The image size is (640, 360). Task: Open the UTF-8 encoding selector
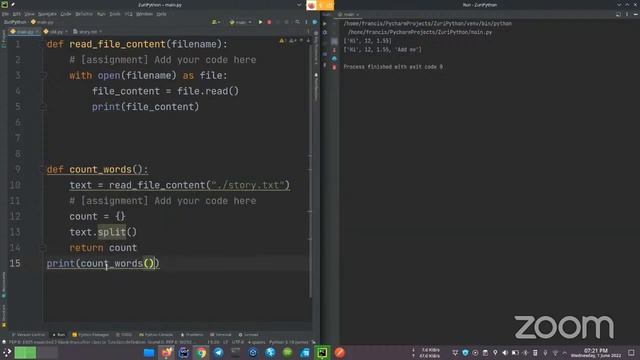(237, 342)
